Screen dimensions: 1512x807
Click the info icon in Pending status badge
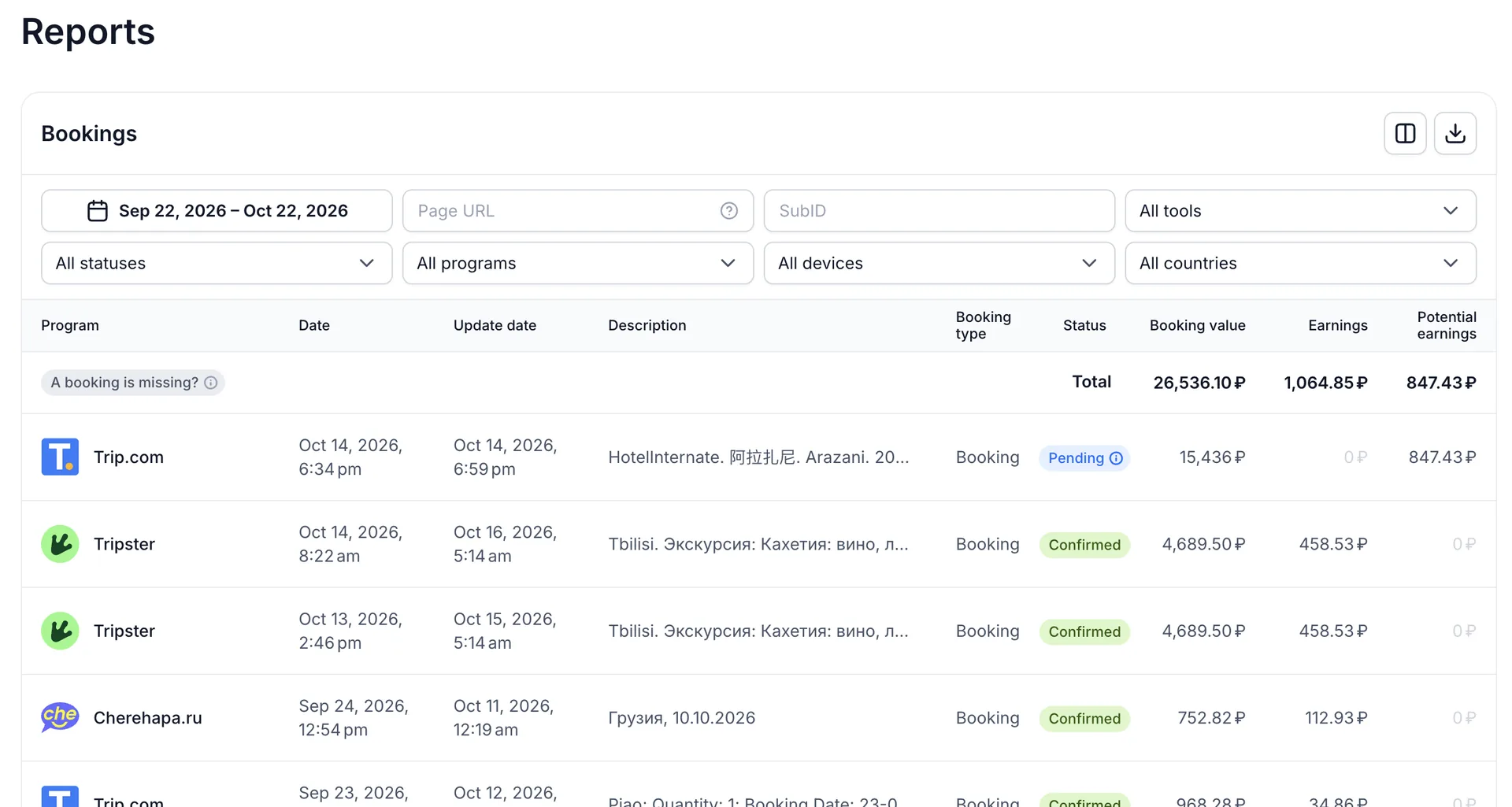click(1115, 458)
